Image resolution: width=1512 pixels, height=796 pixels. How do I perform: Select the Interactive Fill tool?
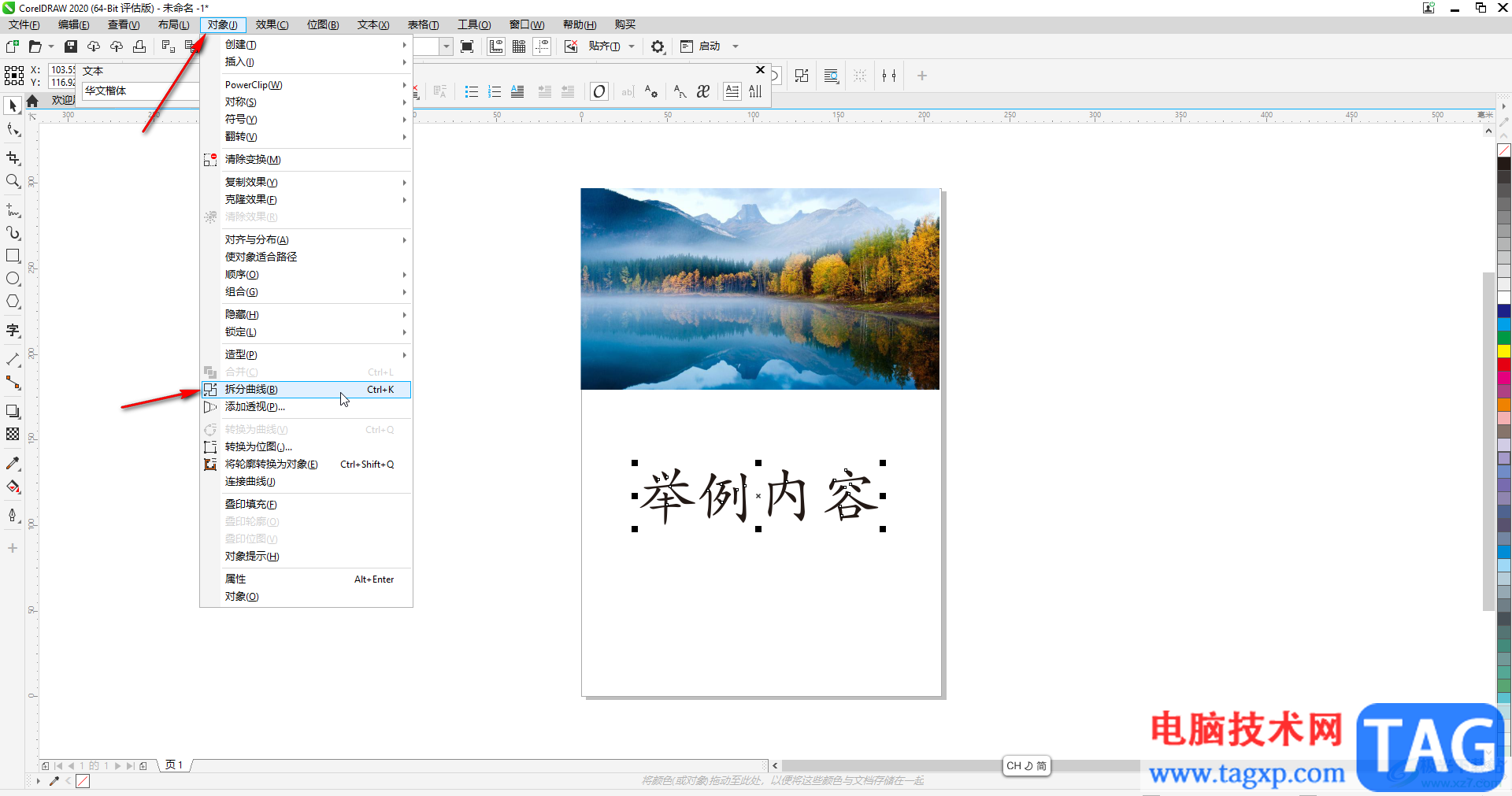click(13, 487)
